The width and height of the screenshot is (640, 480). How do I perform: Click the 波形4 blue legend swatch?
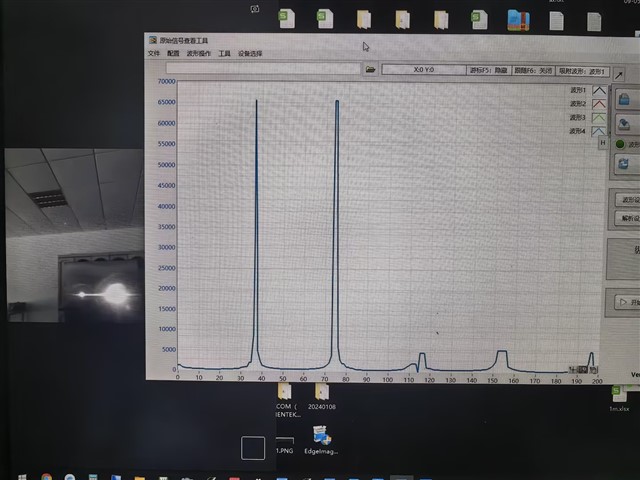[599, 131]
